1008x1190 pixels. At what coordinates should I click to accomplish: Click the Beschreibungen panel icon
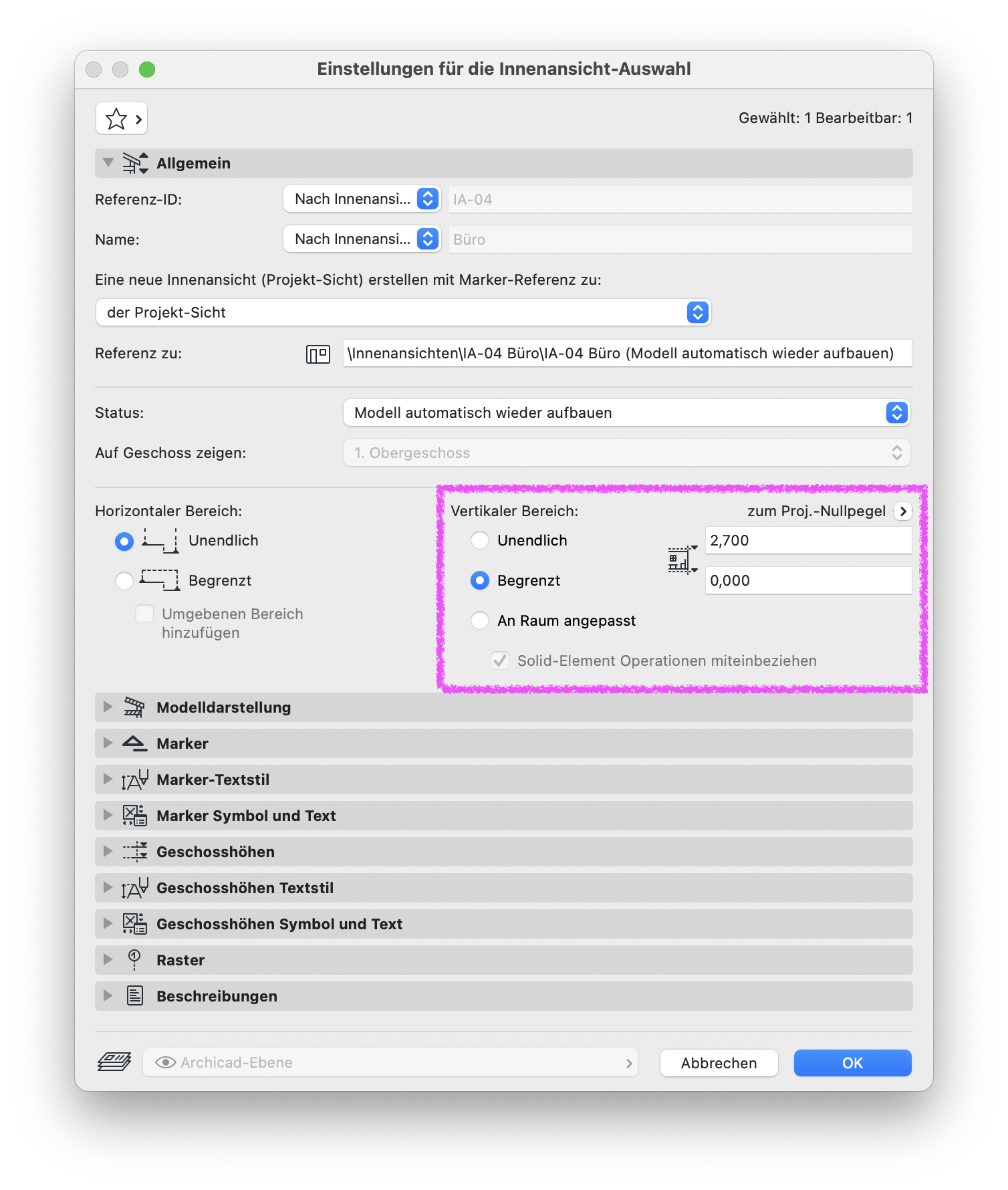pyautogui.click(x=134, y=996)
